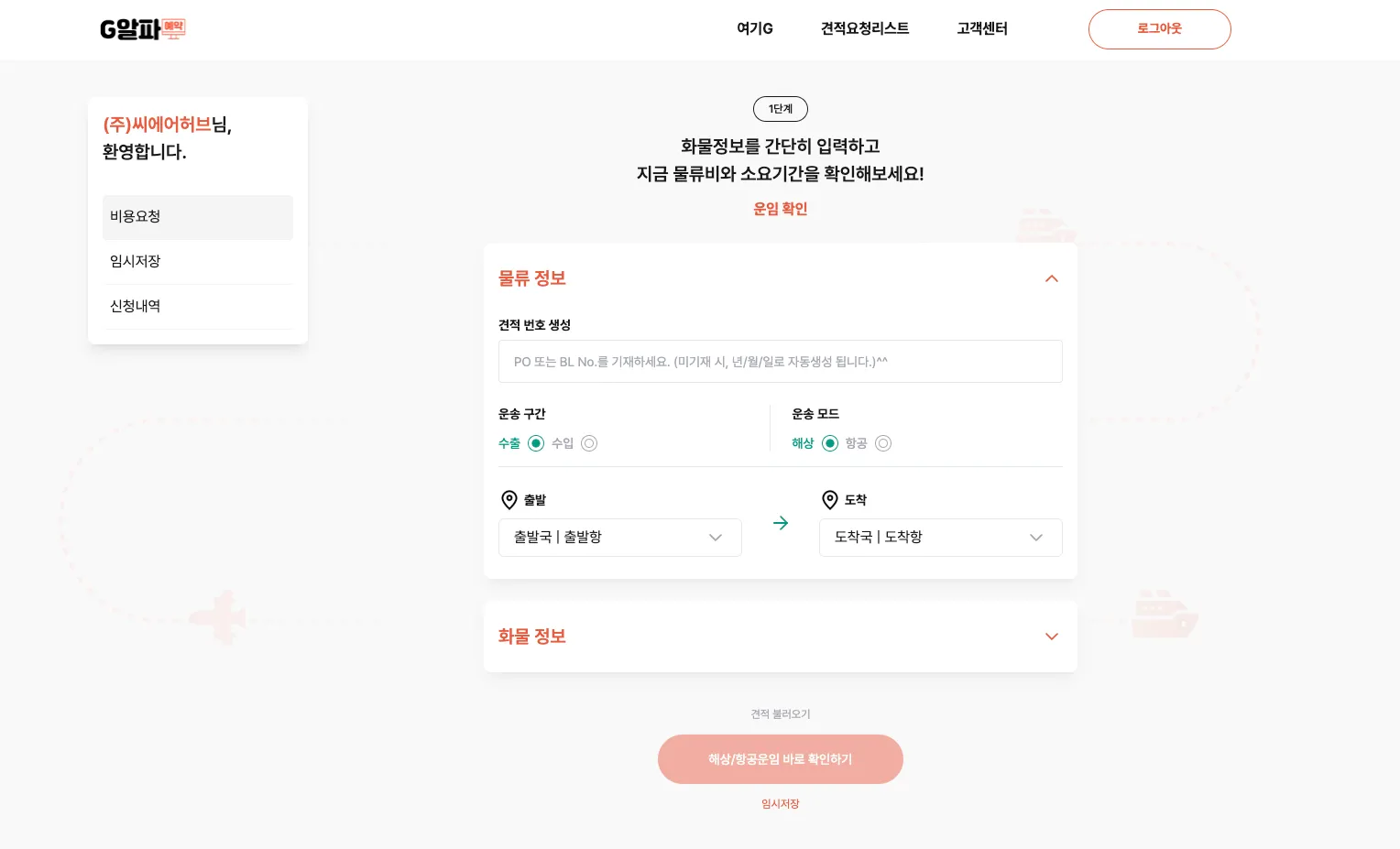Viewport: 1400px width, 849px height.
Task: Open 고객센터 in the top menu
Action: [982, 28]
